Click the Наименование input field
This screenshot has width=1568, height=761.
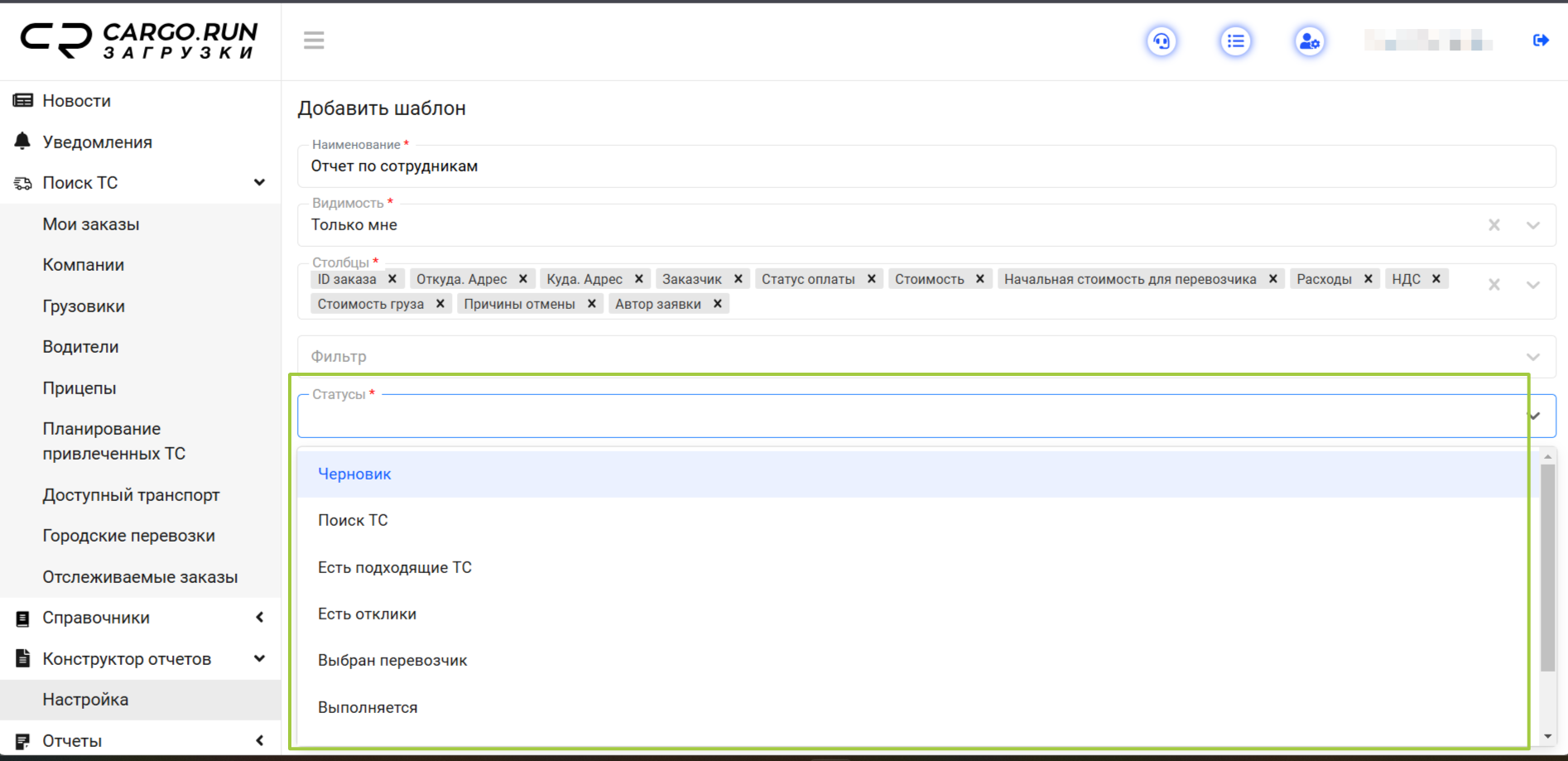pyautogui.click(x=926, y=166)
